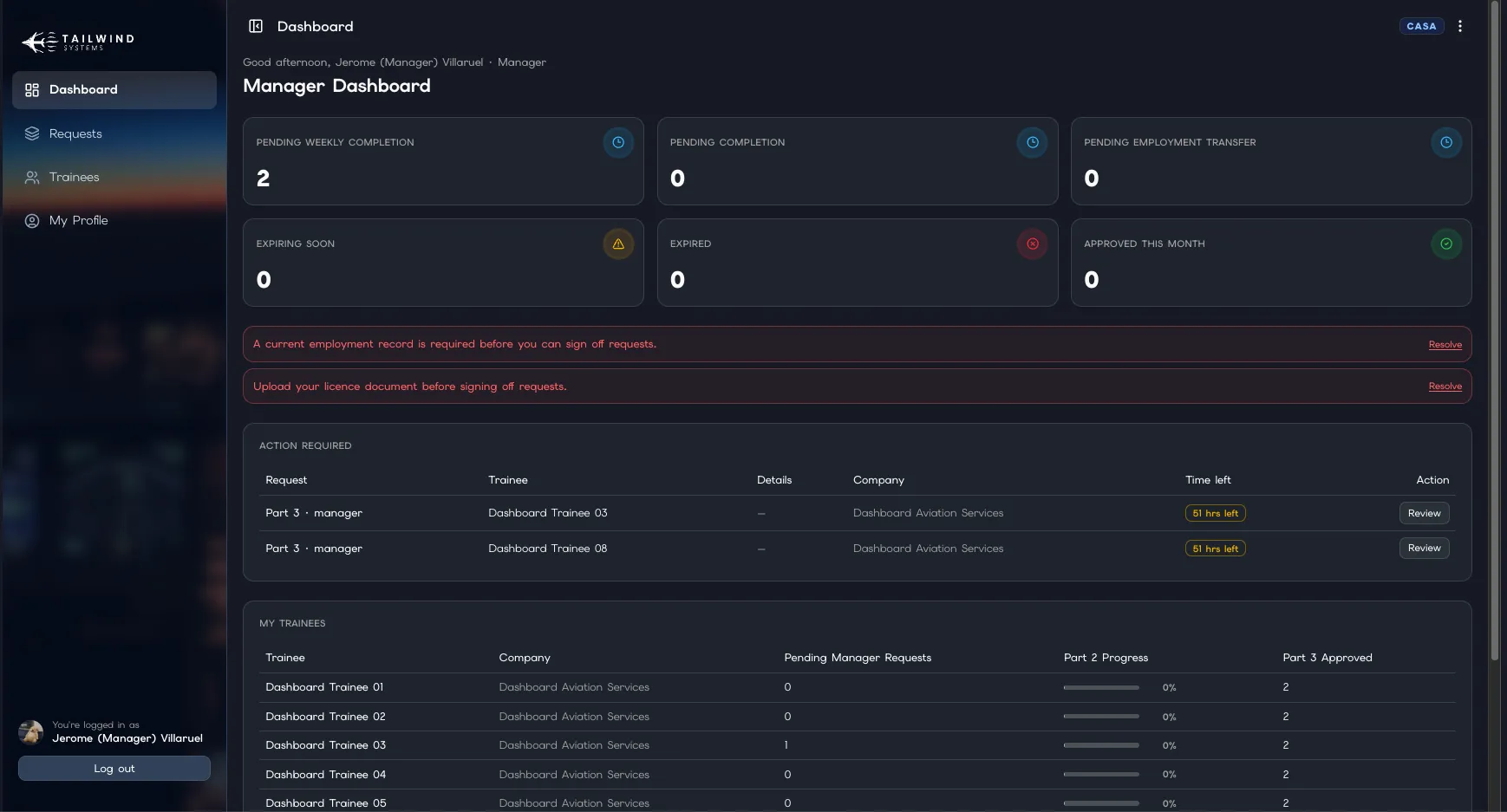1507x812 pixels.
Task: Open the three-dot options menu
Action: coord(1460,26)
